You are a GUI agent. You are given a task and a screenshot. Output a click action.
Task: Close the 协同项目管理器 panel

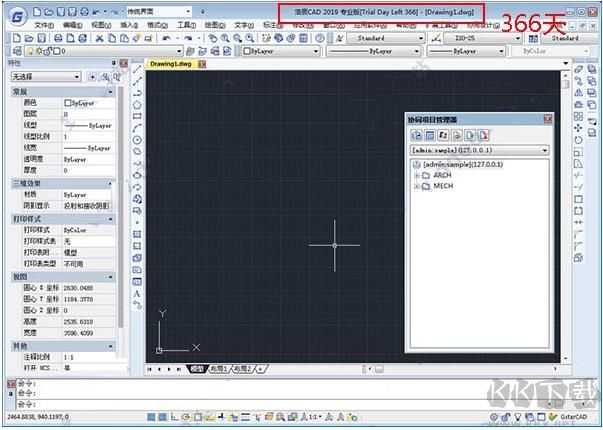pos(548,120)
